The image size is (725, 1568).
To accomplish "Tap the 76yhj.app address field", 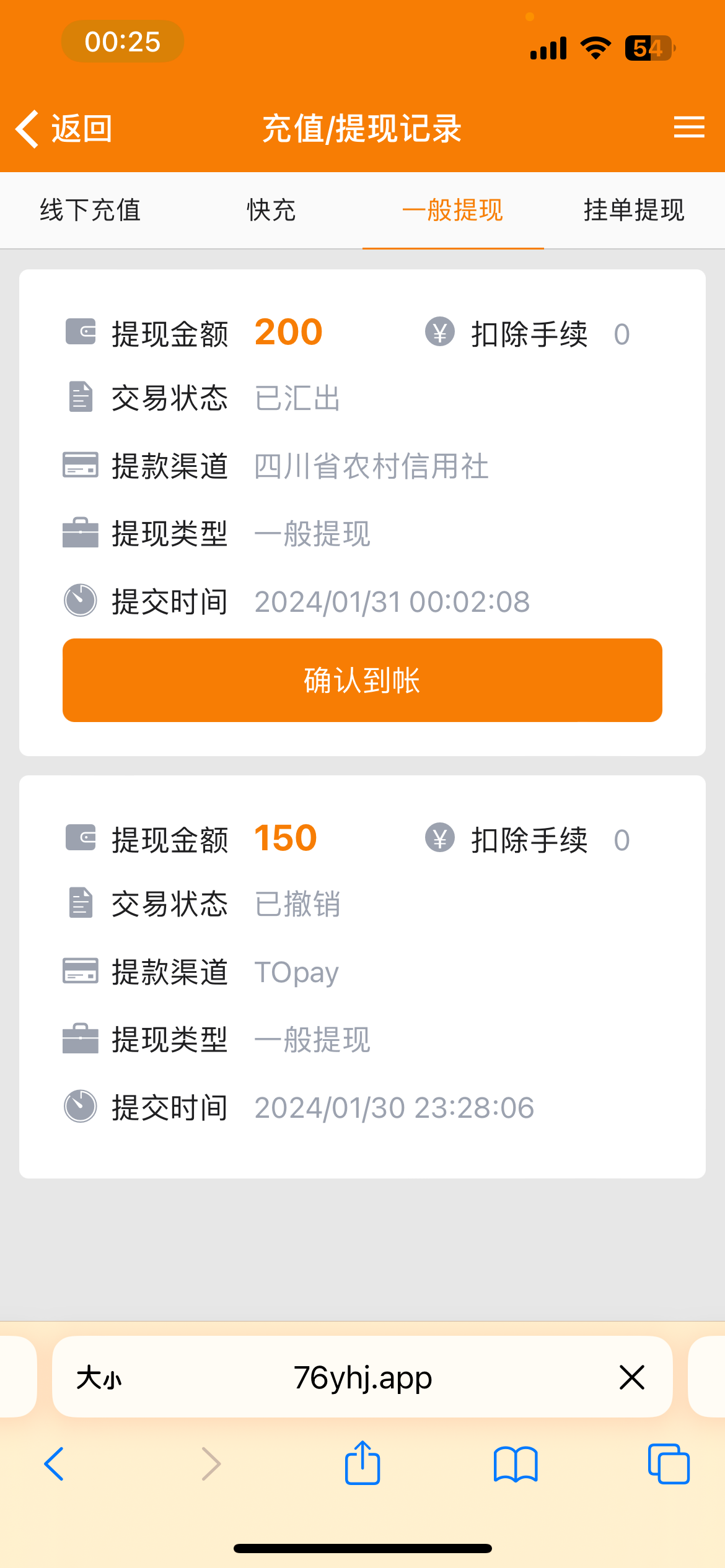I will (x=362, y=1377).
